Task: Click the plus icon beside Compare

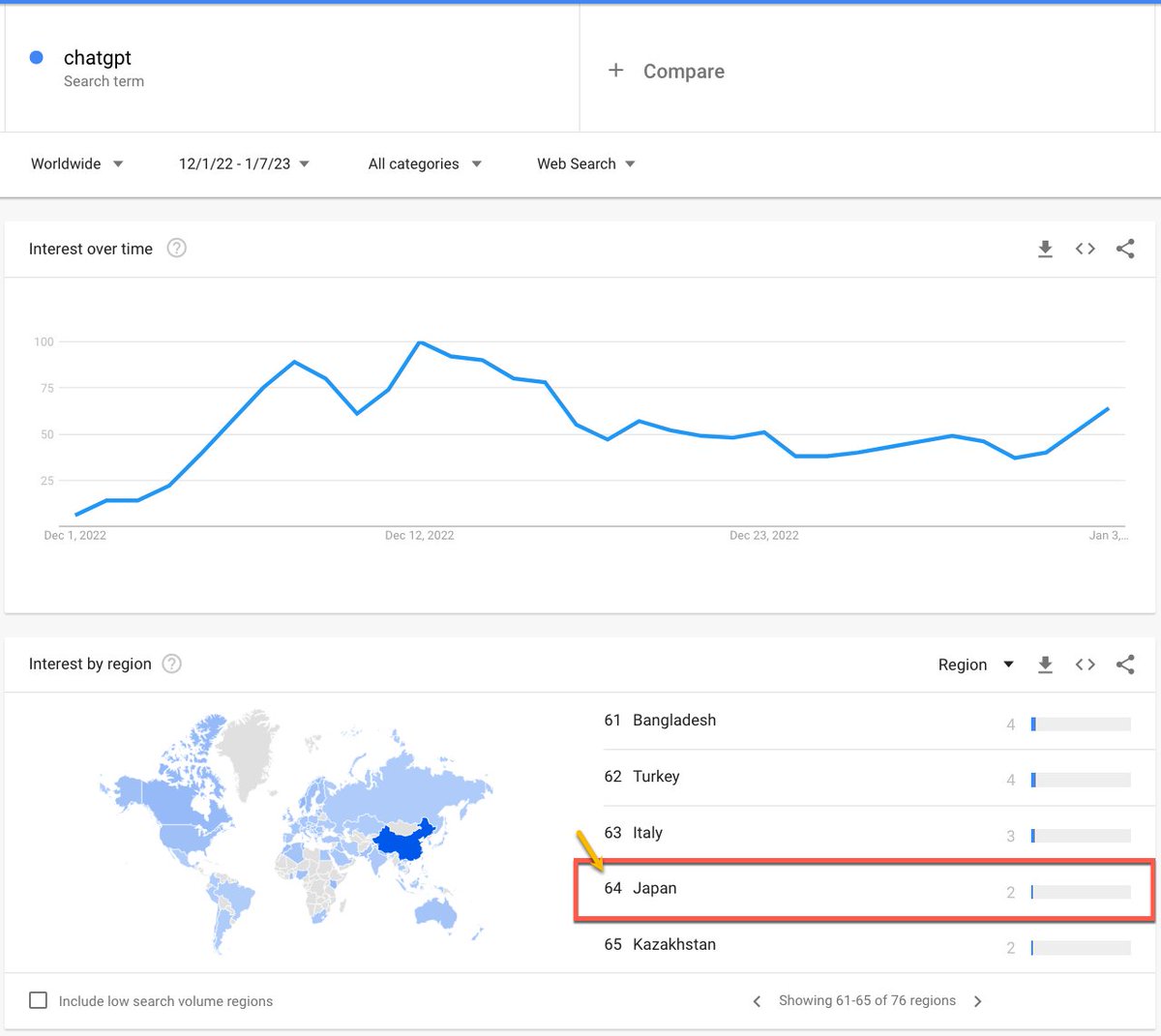Action: [x=615, y=70]
